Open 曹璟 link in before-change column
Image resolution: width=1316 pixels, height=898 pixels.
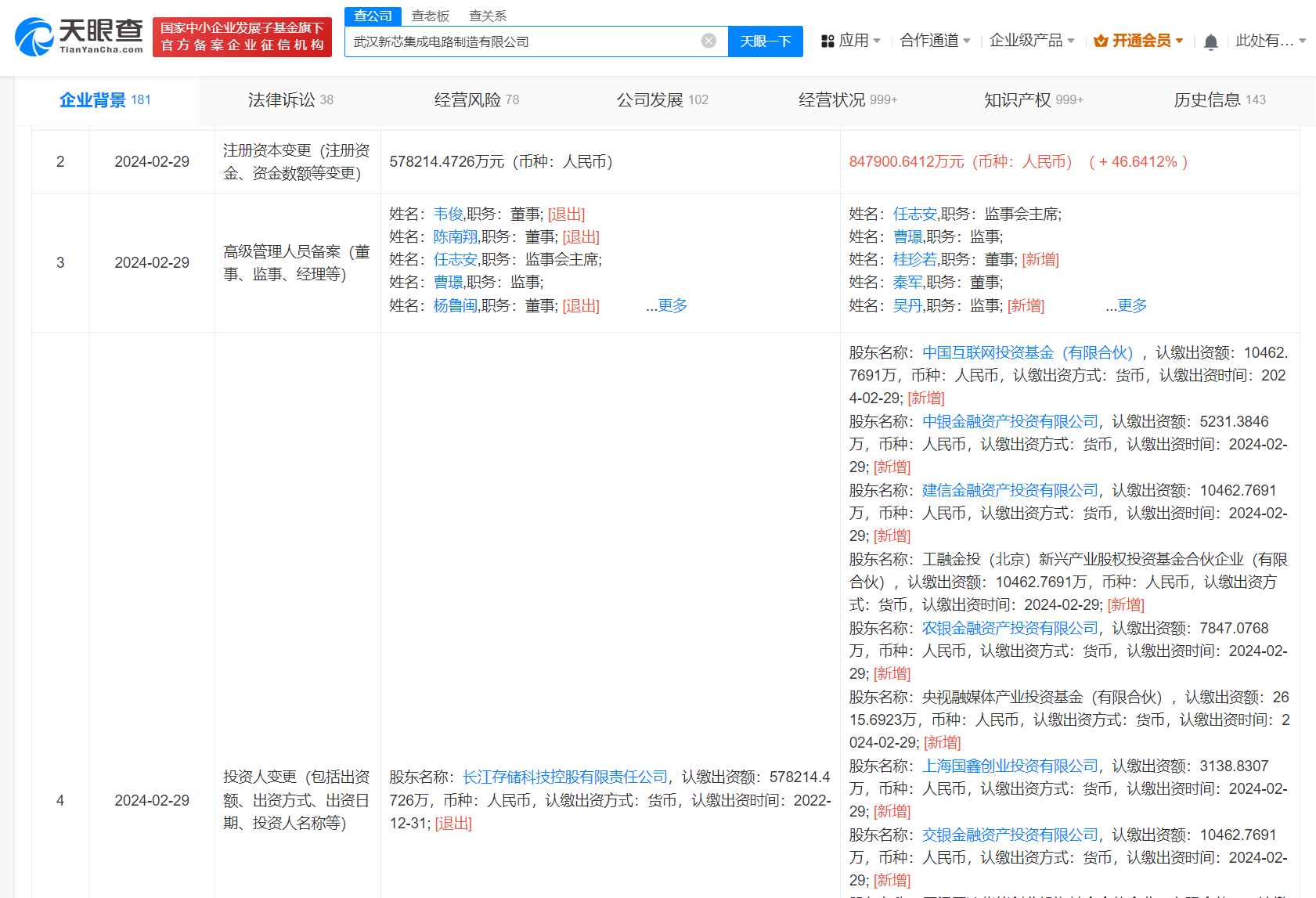click(x=448, y=283)
